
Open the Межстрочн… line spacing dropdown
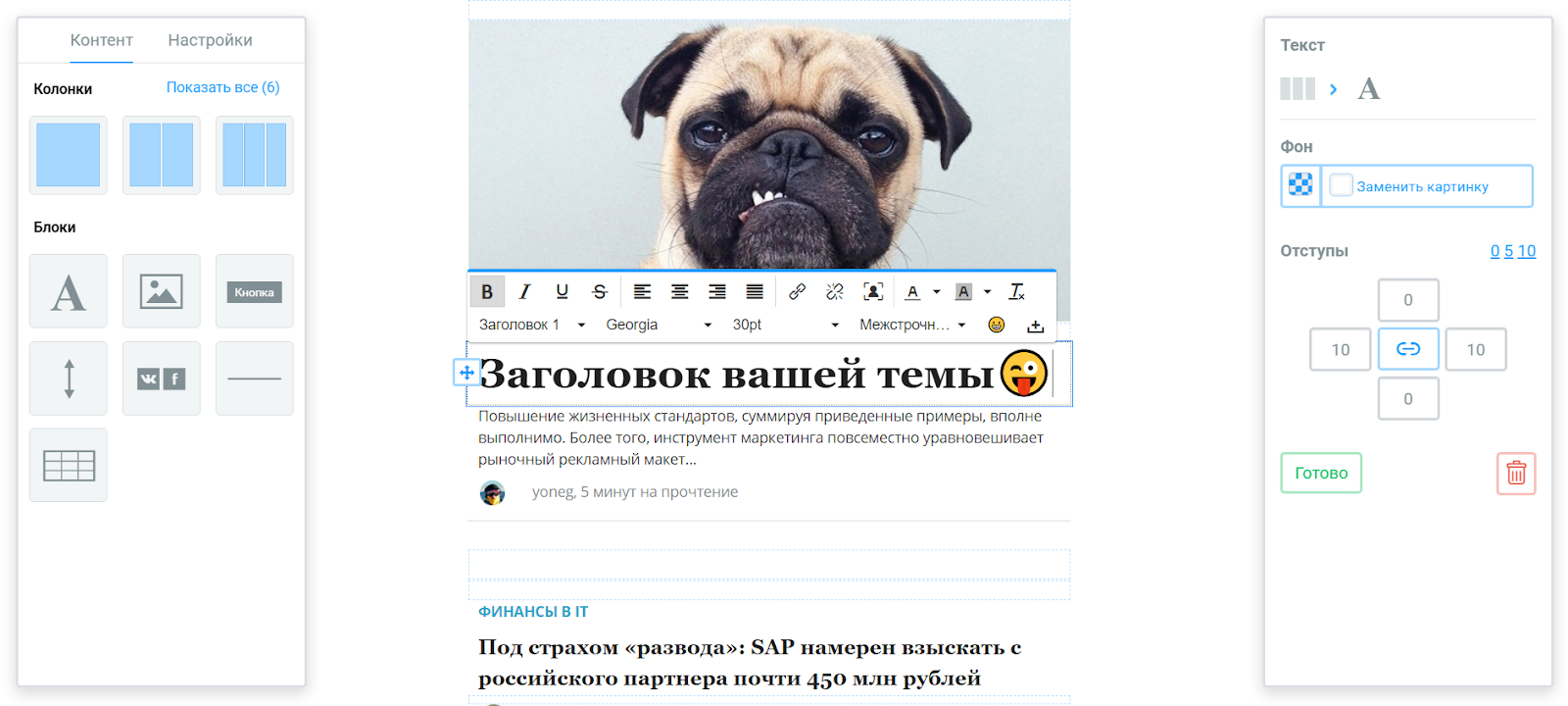click(912, 325)
